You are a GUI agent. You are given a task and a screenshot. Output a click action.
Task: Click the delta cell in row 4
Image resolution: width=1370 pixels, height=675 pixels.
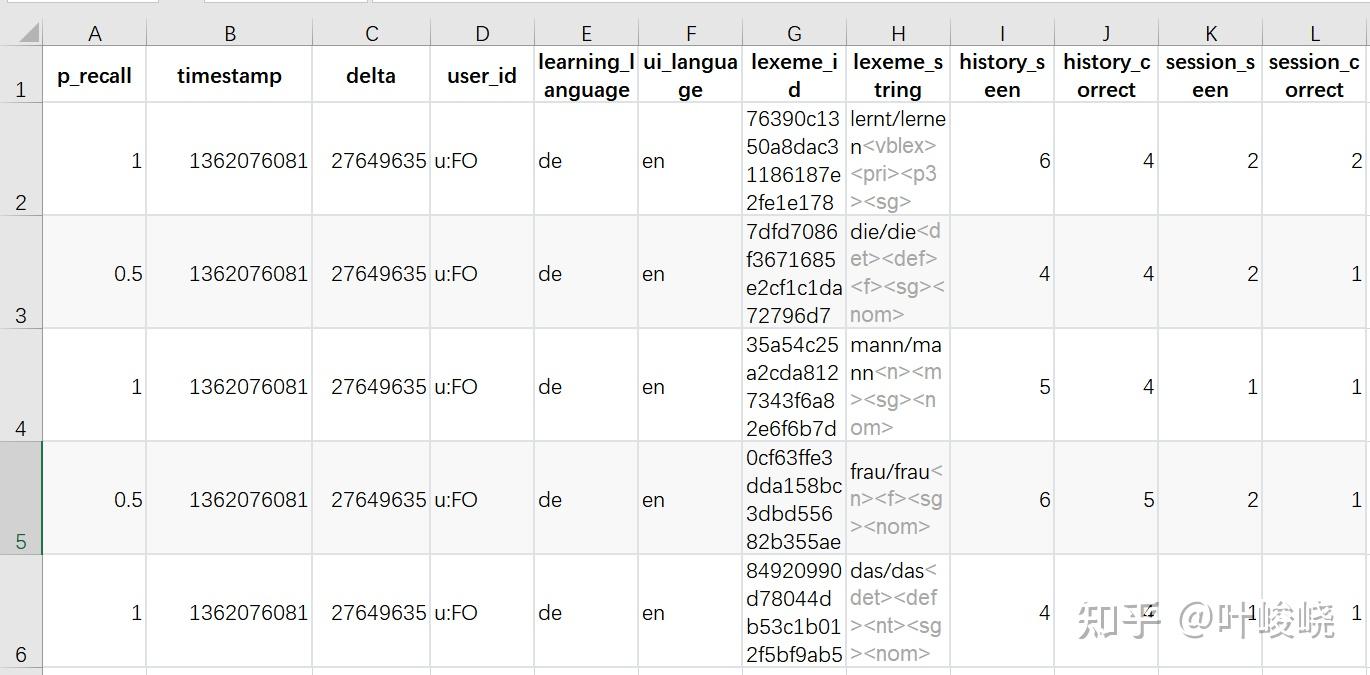371,386
